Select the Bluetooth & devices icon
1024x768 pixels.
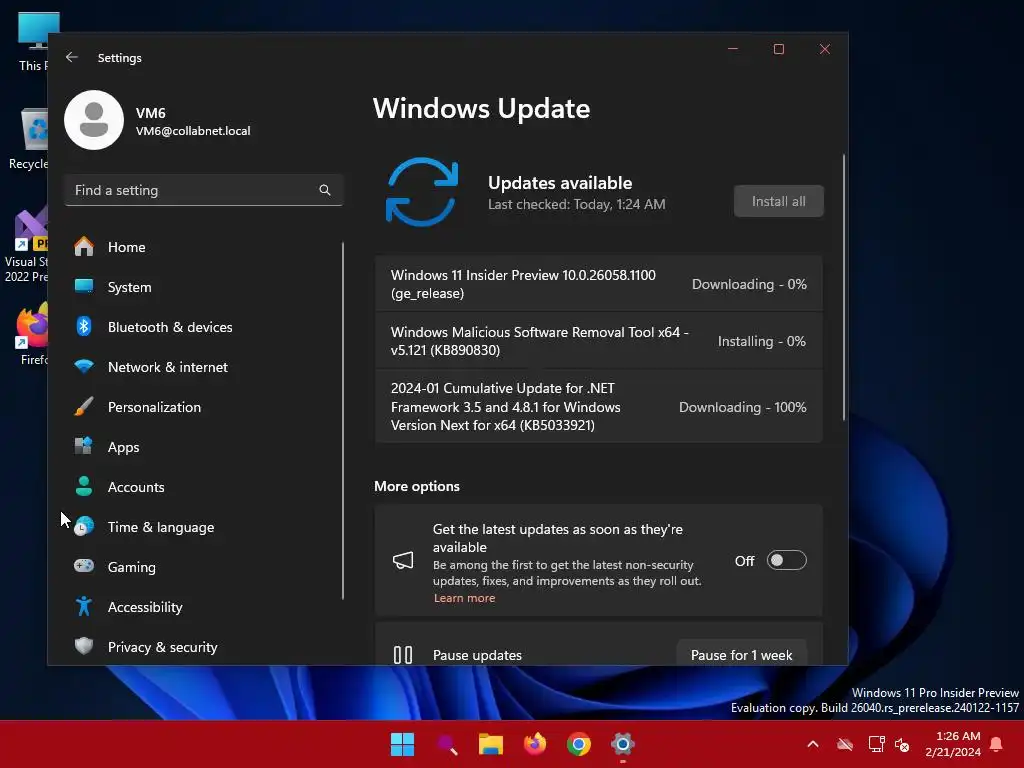pyautogui.click(x=84, y=327)
